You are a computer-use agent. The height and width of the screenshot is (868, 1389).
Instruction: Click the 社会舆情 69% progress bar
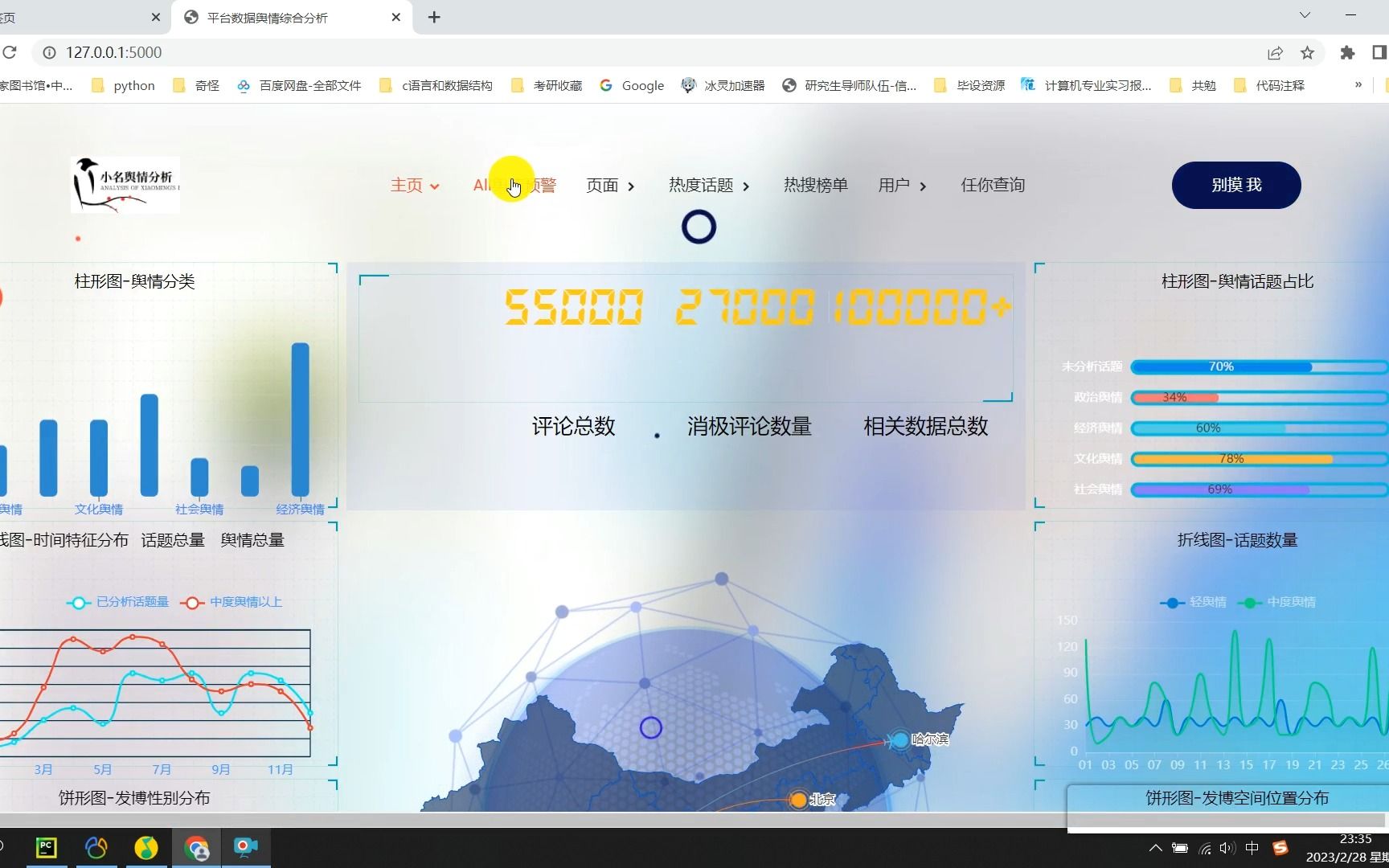[x=1260, y=489]
